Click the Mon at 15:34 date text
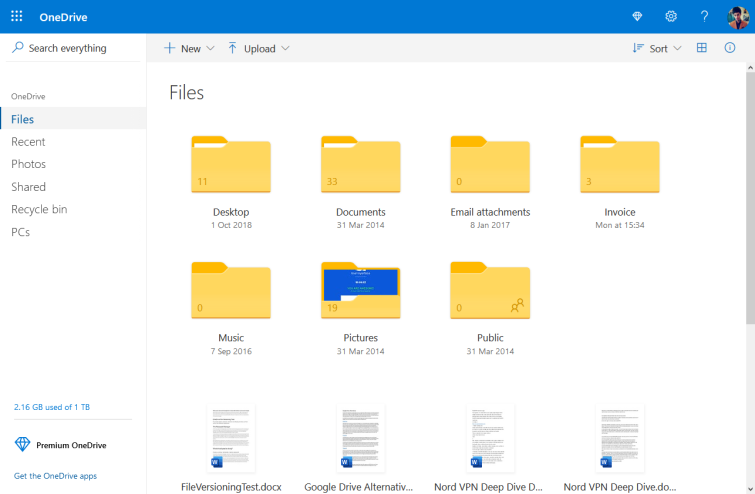Screen dimensions: 755x494 [x=620, y=225]
